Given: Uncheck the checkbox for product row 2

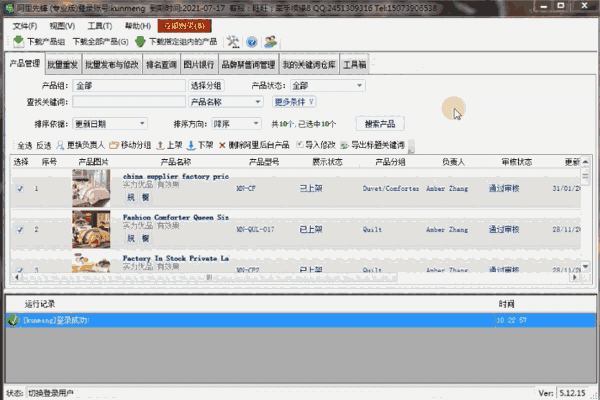Looking at the screenshot, I should click(20, 230).
